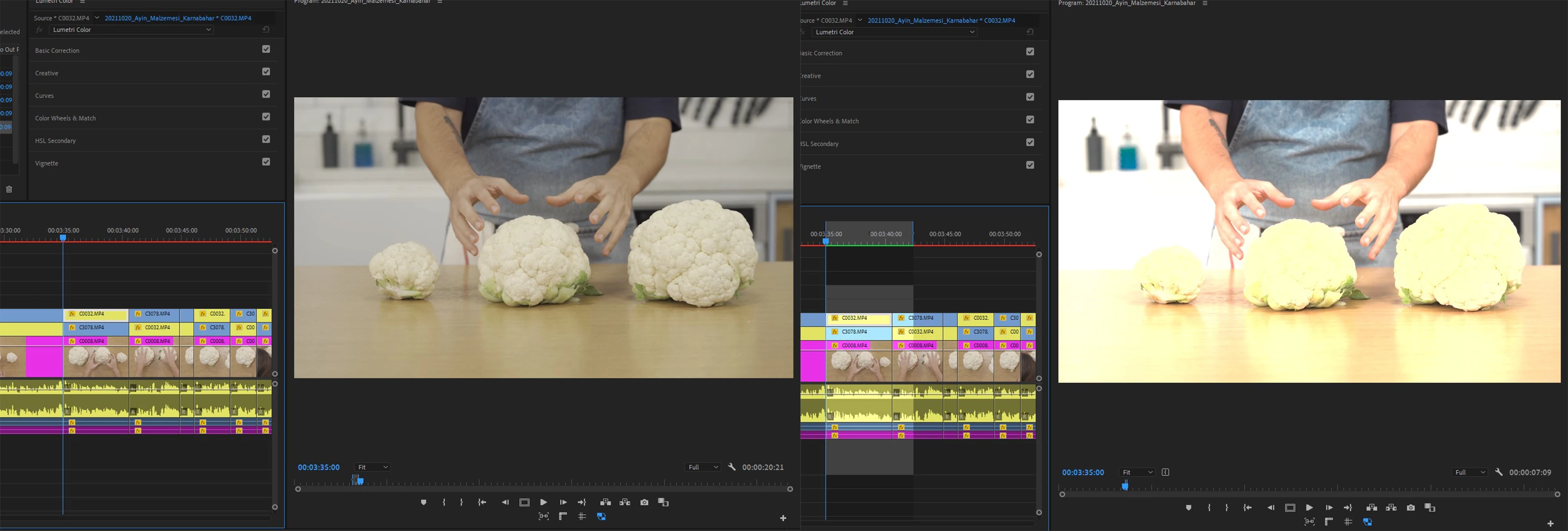
Task: Open the Lumetri Color effect dropdown beside the normal preview
Action: pos(132,30)
